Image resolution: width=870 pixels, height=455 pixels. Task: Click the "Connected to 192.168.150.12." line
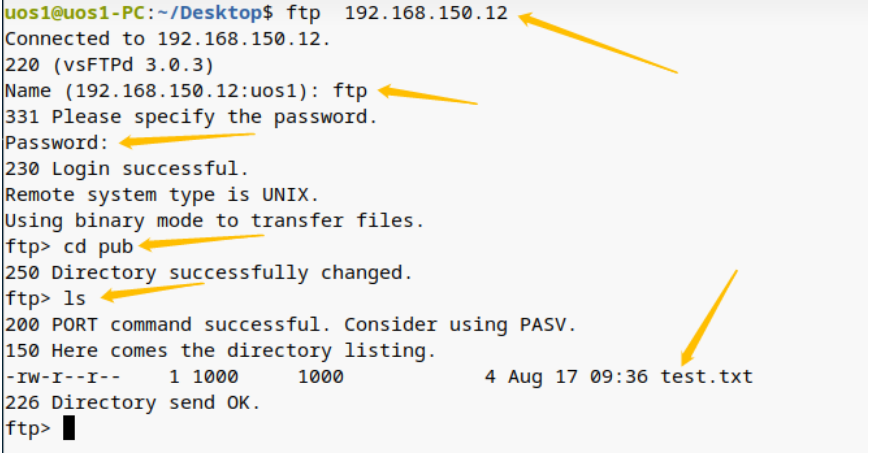tap(168, 39)
